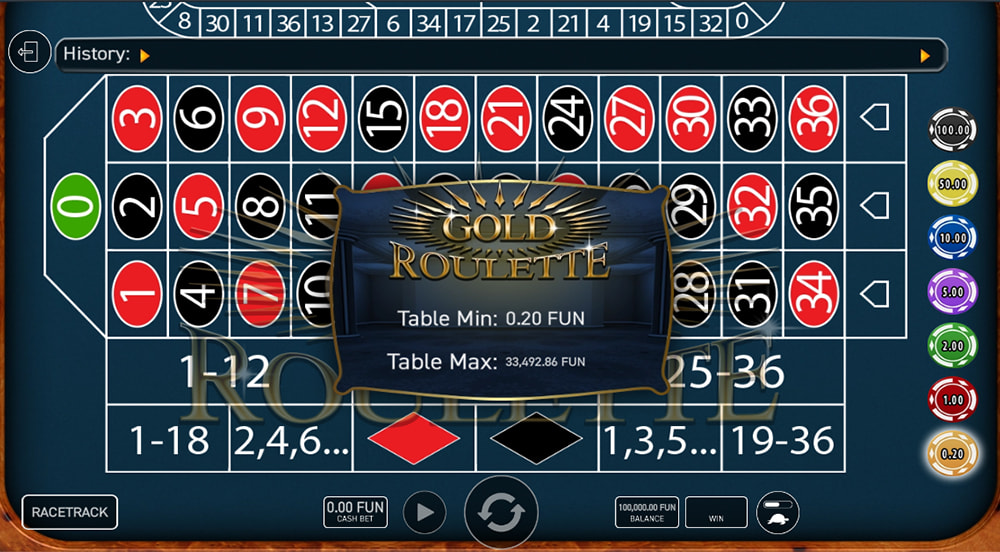This screenshot has width=1000, height=552.
Task: Pick the red 1.00 chip
Action: (952, 400)
